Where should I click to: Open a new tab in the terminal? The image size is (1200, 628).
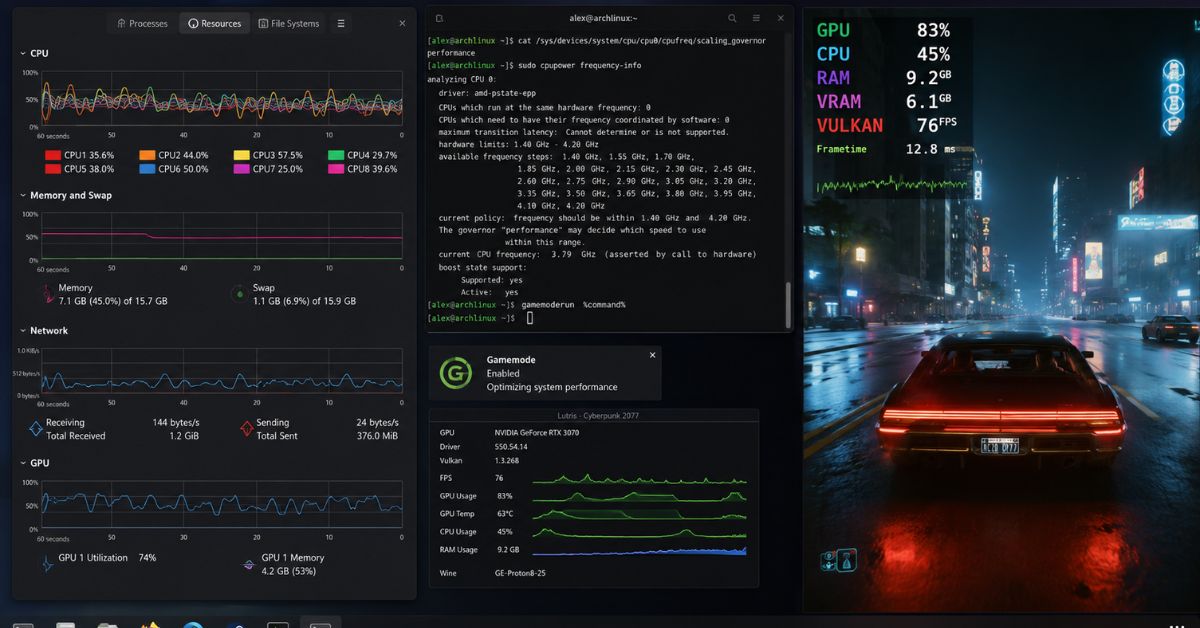click(x=440, y=19)
